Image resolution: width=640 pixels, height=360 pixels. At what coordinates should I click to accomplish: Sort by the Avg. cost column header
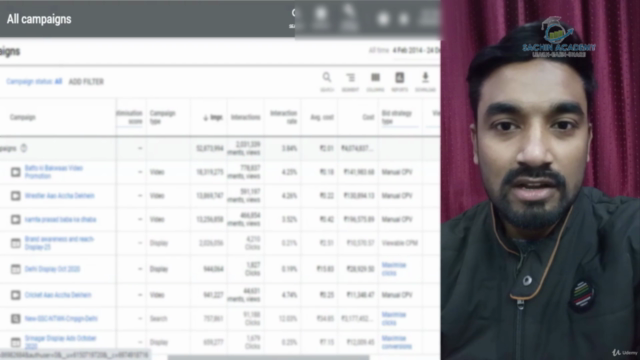(322, 117)
